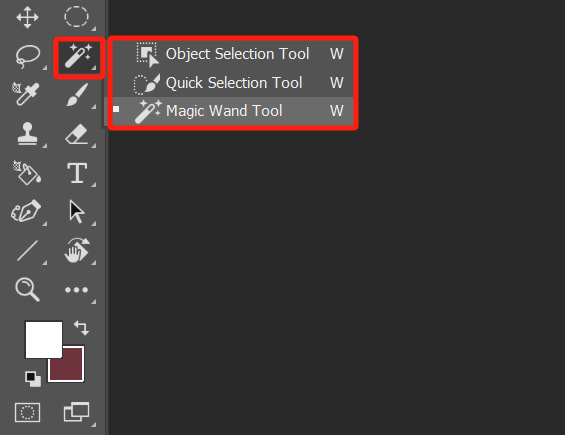Swap foreground and background colors
Viewport: 565px width, 435px height.
81,328
